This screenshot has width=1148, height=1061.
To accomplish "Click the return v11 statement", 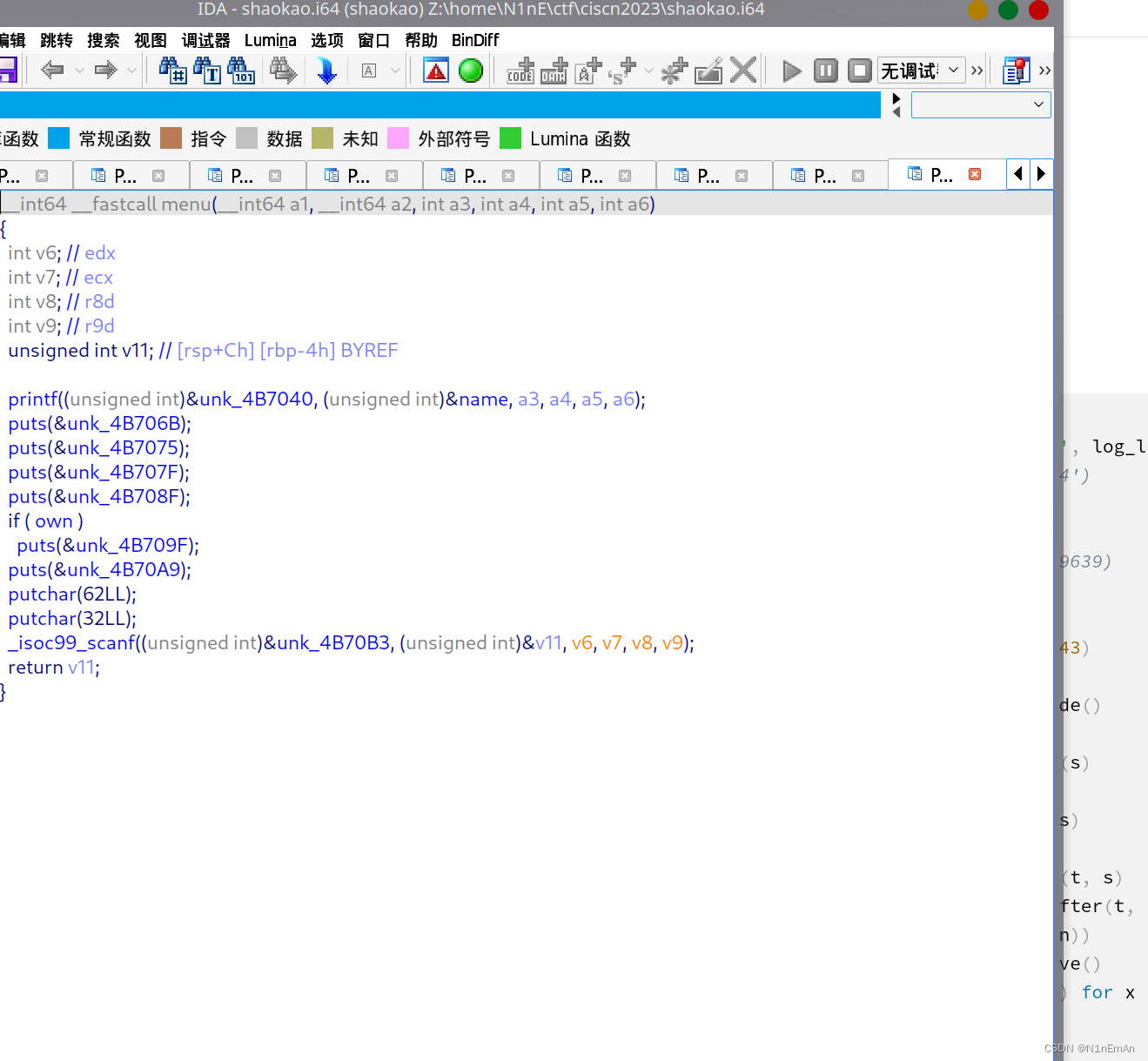I will (x=54, y=667).
